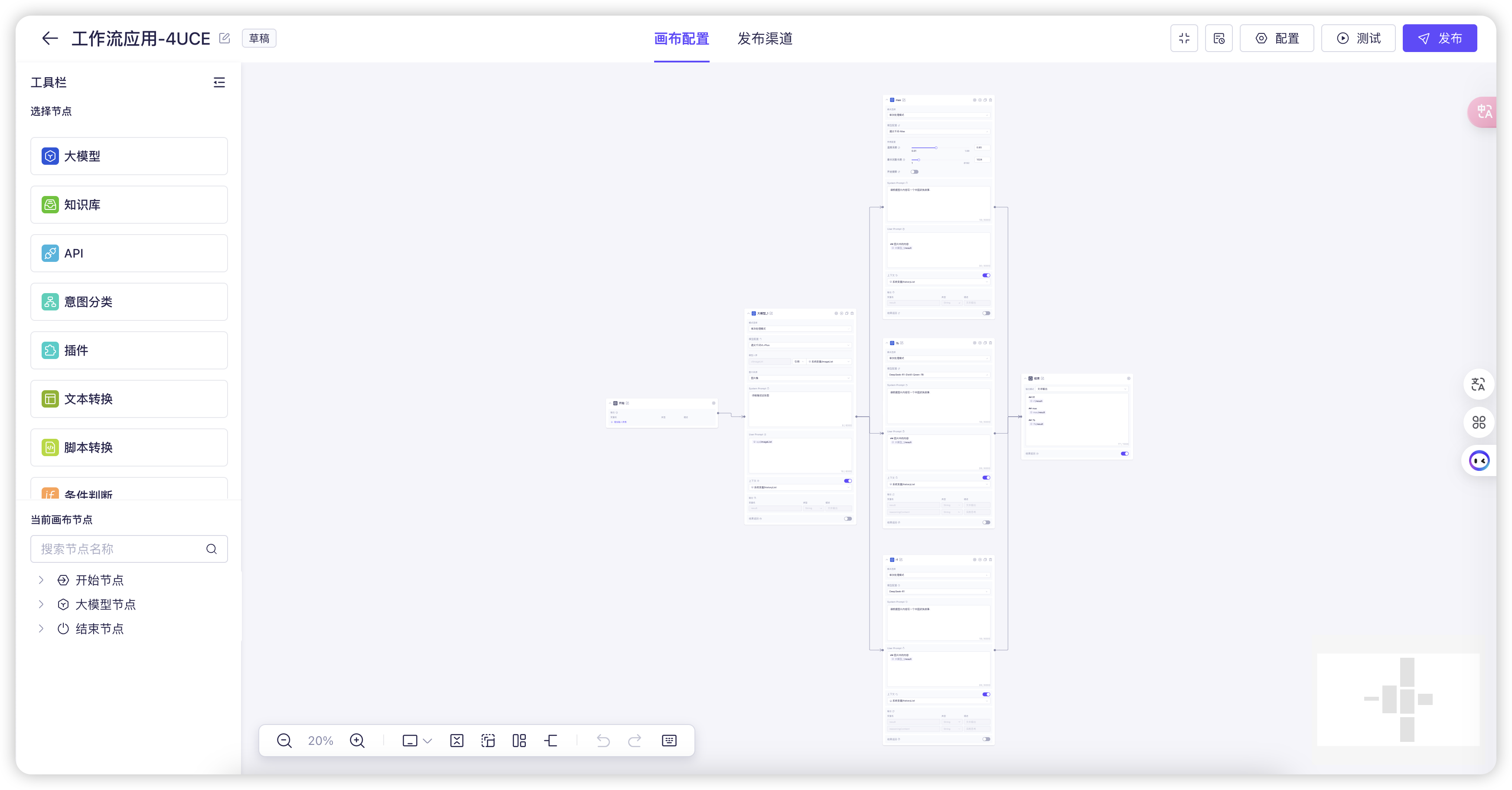Screen dimensions: 1512x790
Task: Select the 画布配置 tab
Action: click(x=681, y=38)
